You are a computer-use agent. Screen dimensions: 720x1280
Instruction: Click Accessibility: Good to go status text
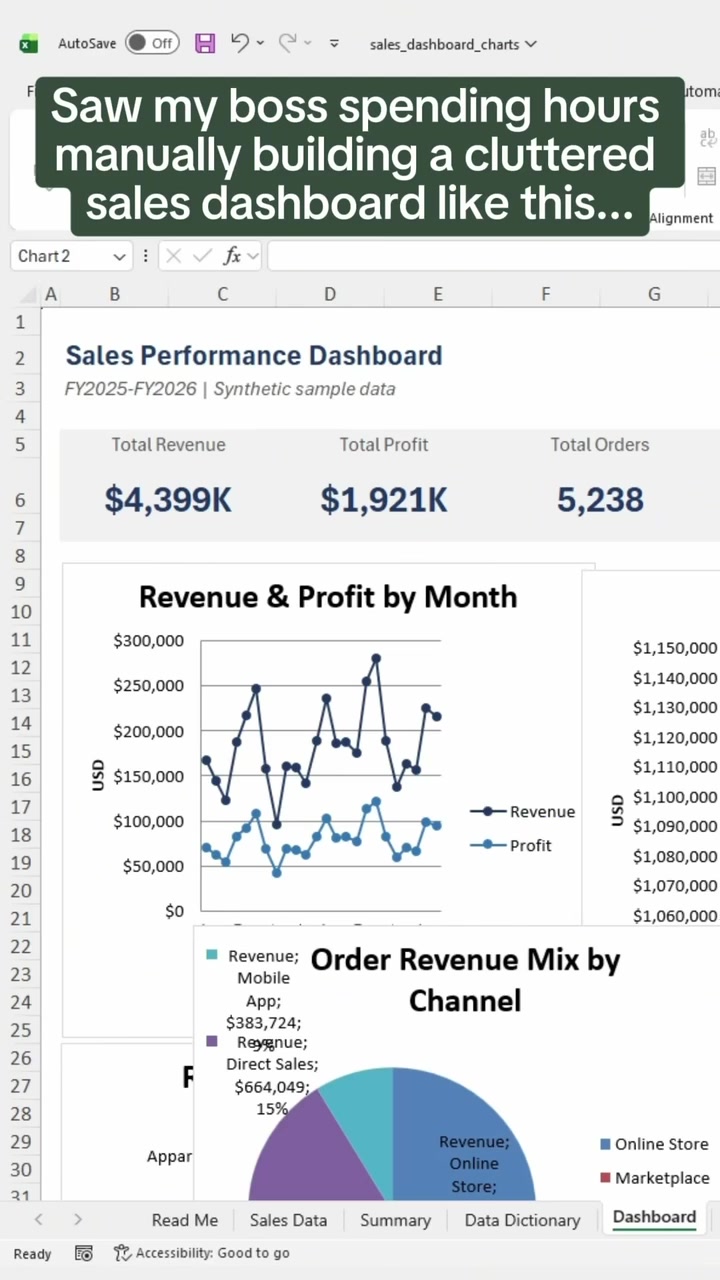tap(213, 1253)
